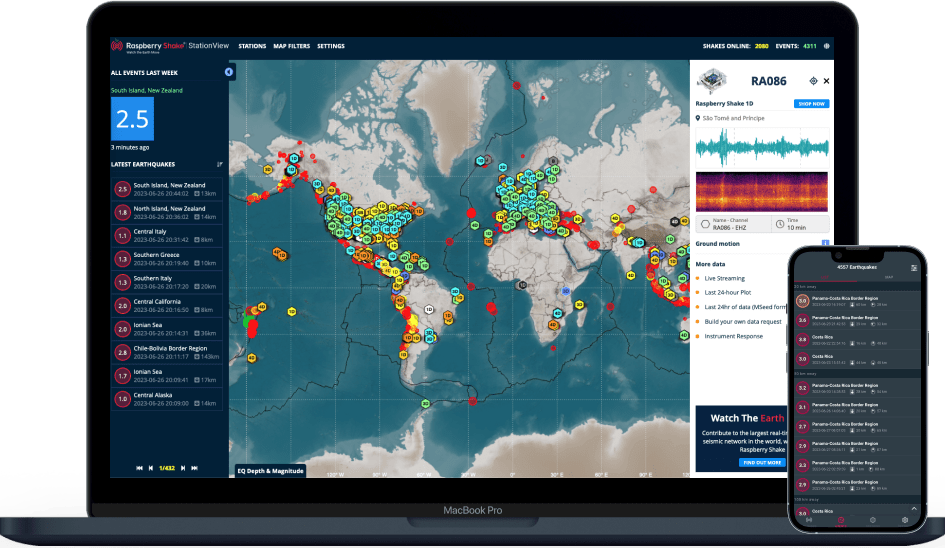The image size is (945, 548).
Task: Switch to the MAP tab on phone
Action: [889, 277]
